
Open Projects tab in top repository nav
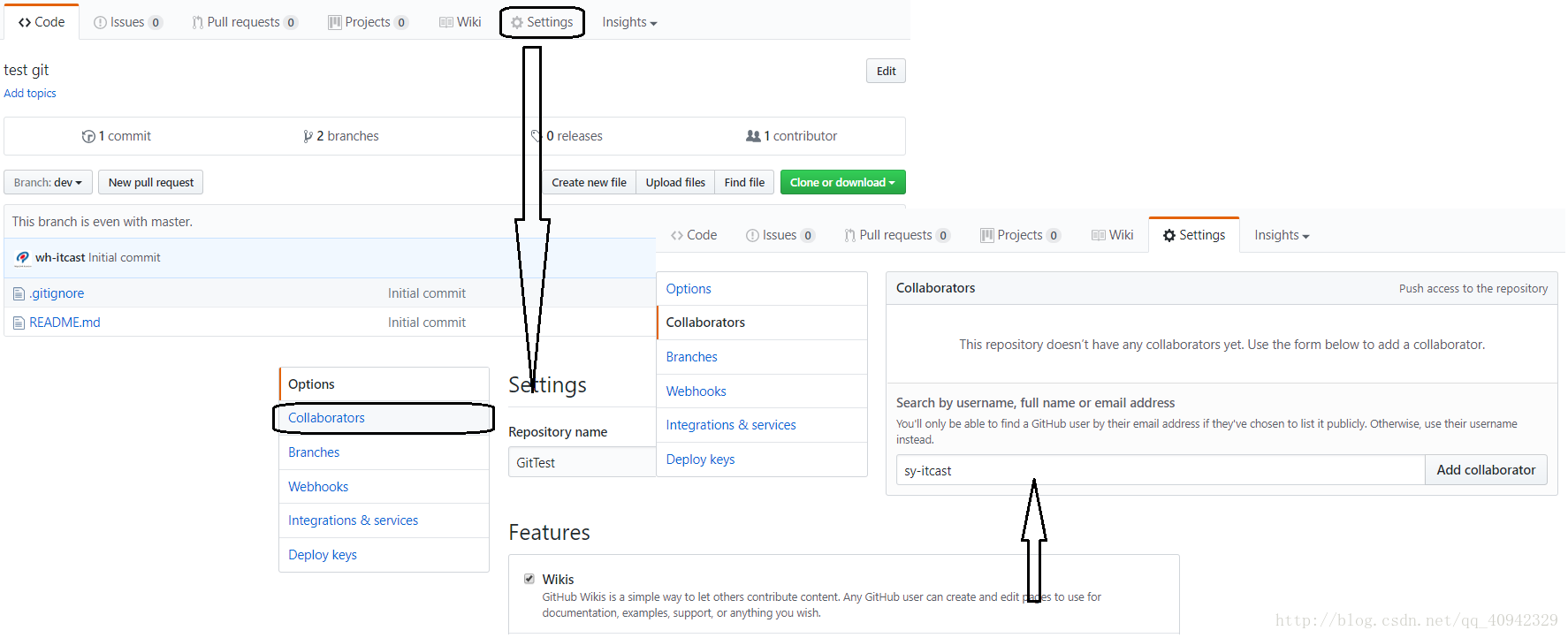tap(368, 22)
